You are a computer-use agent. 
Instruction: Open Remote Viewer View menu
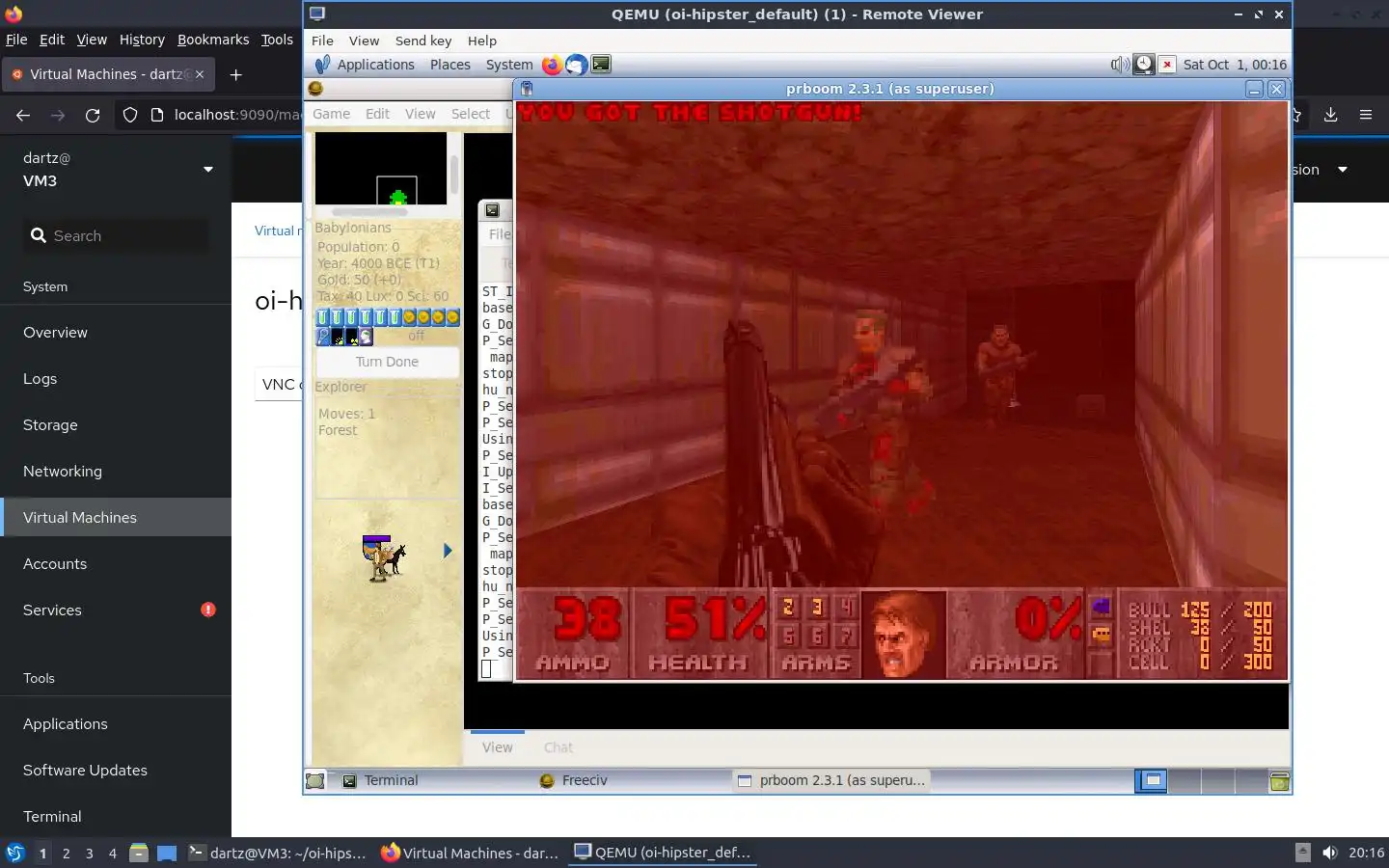tap(364, 41)
